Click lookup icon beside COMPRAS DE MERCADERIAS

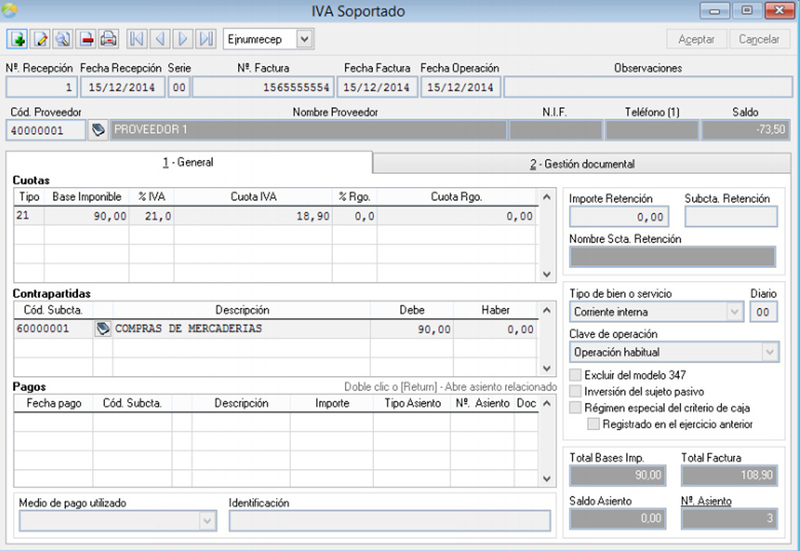click(x=103, y=329)
